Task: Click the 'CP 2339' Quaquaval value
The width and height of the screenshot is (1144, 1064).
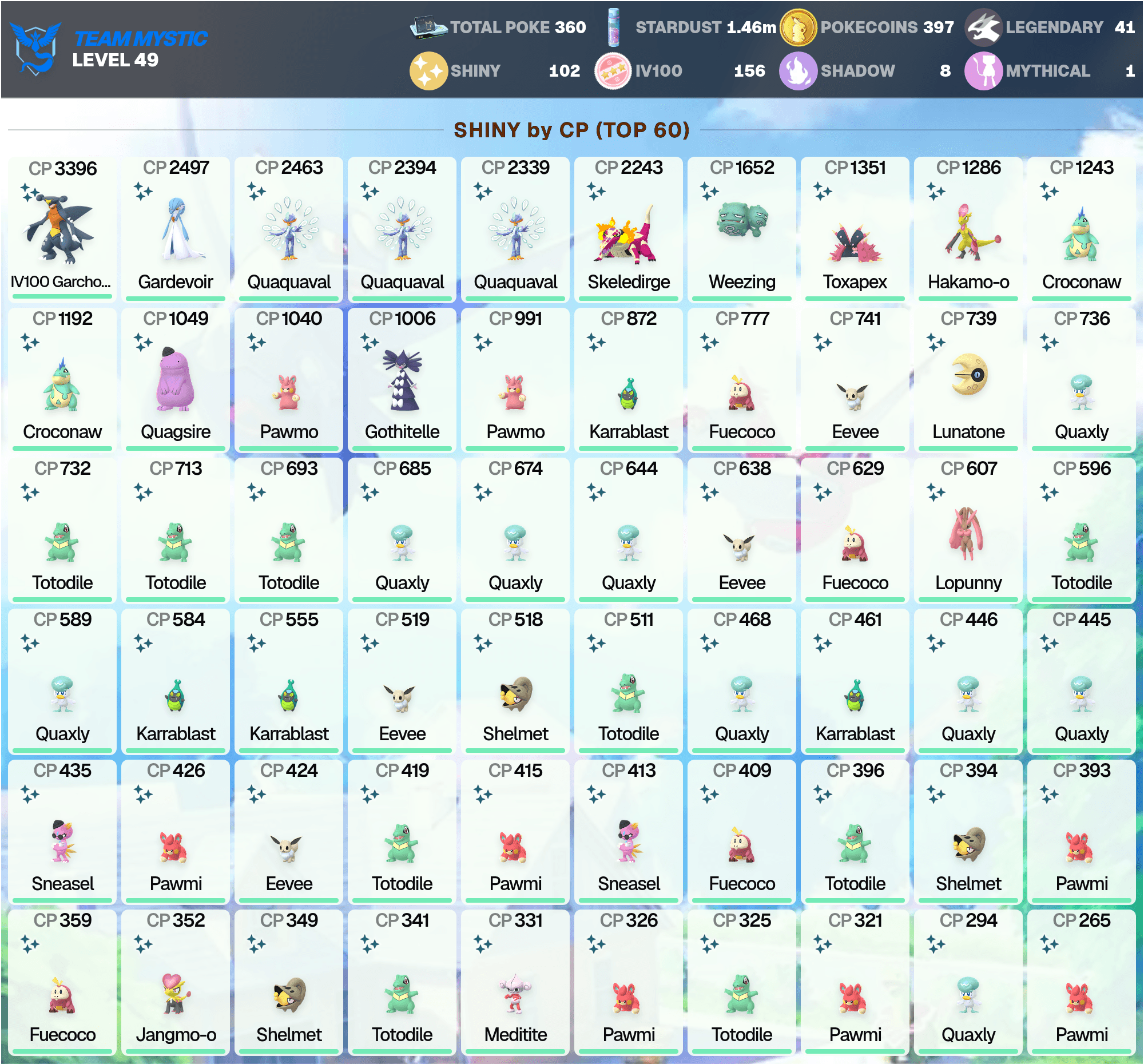Action: point(515,168)
